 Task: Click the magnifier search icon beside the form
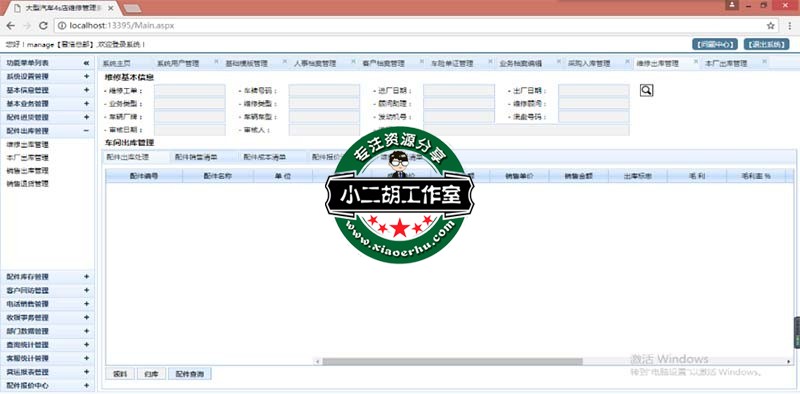pos(646,90)
